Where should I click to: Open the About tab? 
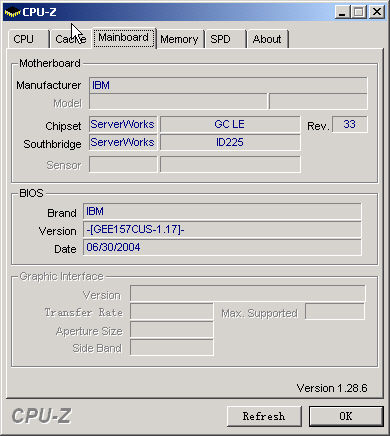point(268,39)
